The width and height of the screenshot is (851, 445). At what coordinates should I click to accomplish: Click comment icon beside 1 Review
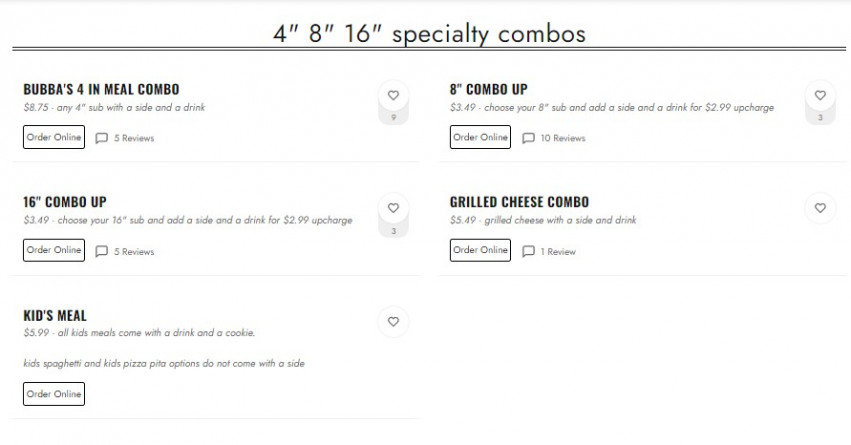[x=528, y=251]
